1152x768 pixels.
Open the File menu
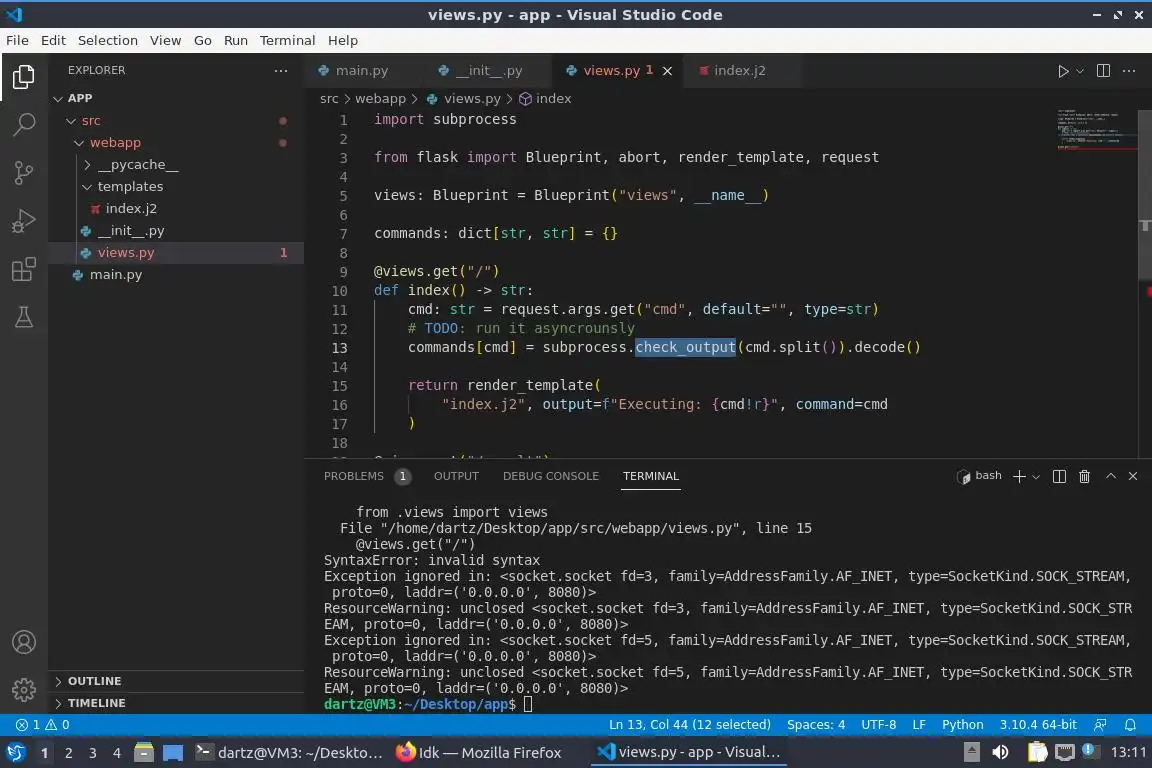[17, 40]
